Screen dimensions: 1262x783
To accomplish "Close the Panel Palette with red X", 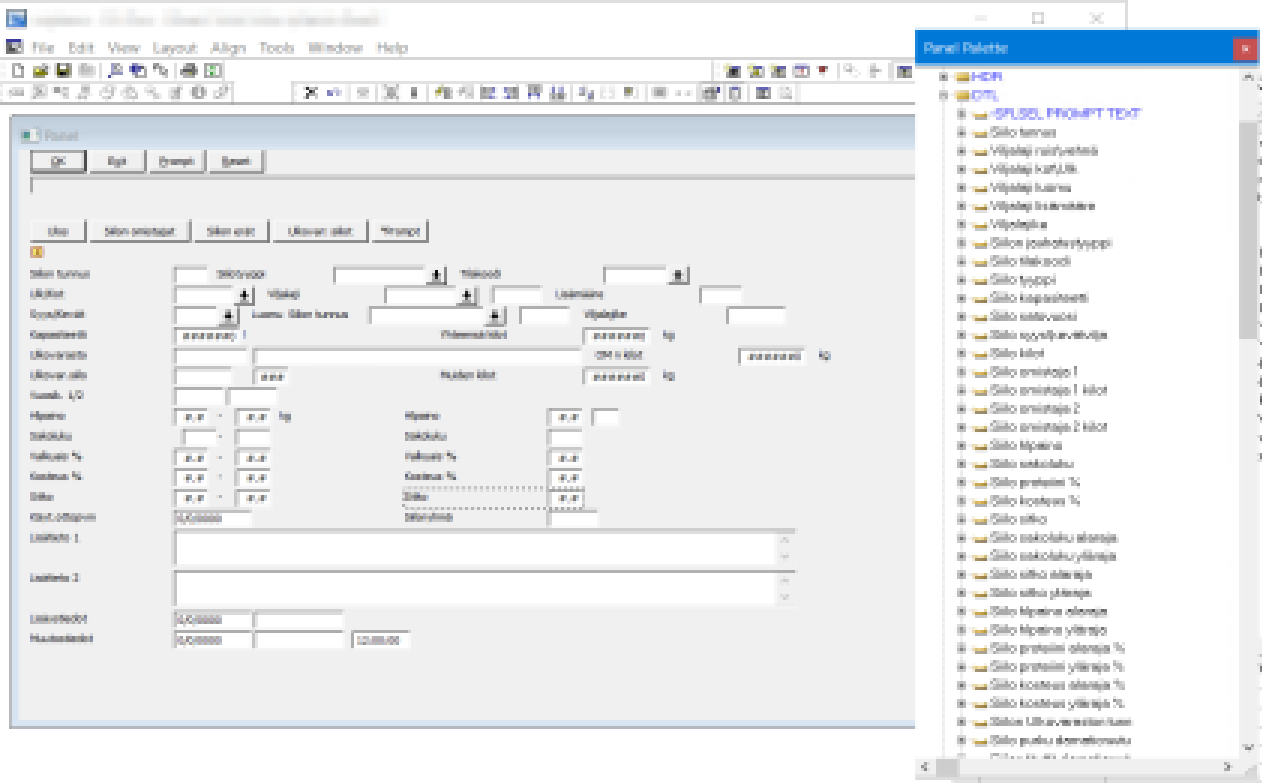I will tap(1244, 48).
